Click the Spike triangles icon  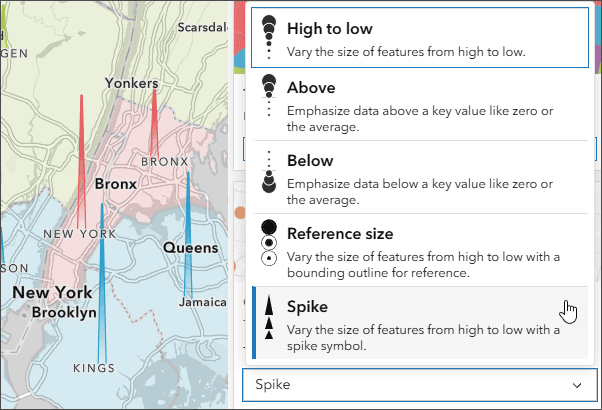pyautogui.click(x=268, y=318)
